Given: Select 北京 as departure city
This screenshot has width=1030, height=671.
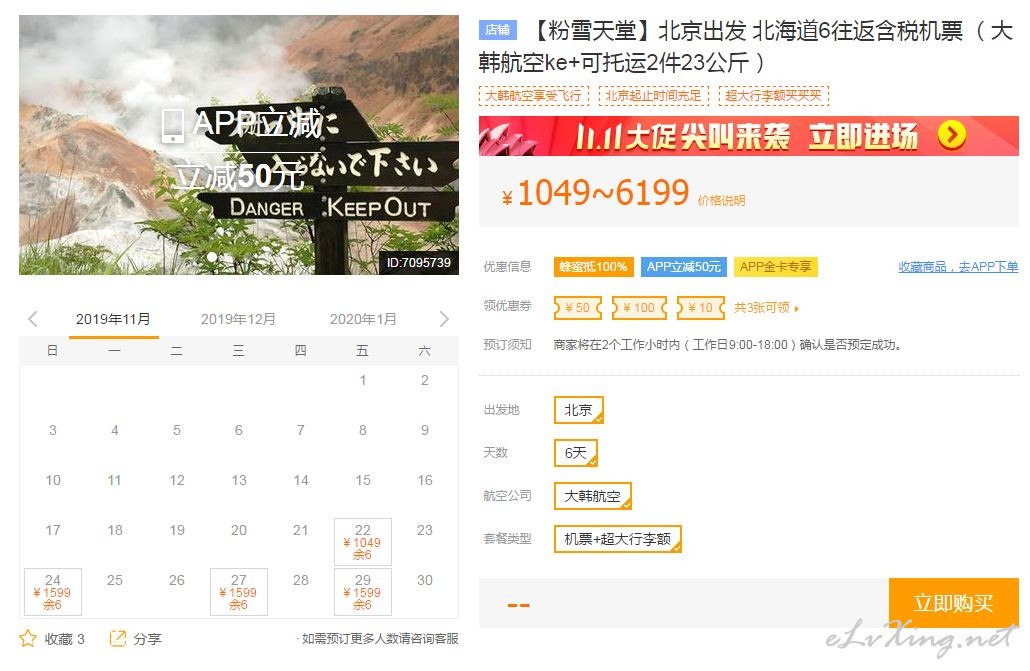Looking at the screenshot, I should pyautogui.click(x=578, y=410).
